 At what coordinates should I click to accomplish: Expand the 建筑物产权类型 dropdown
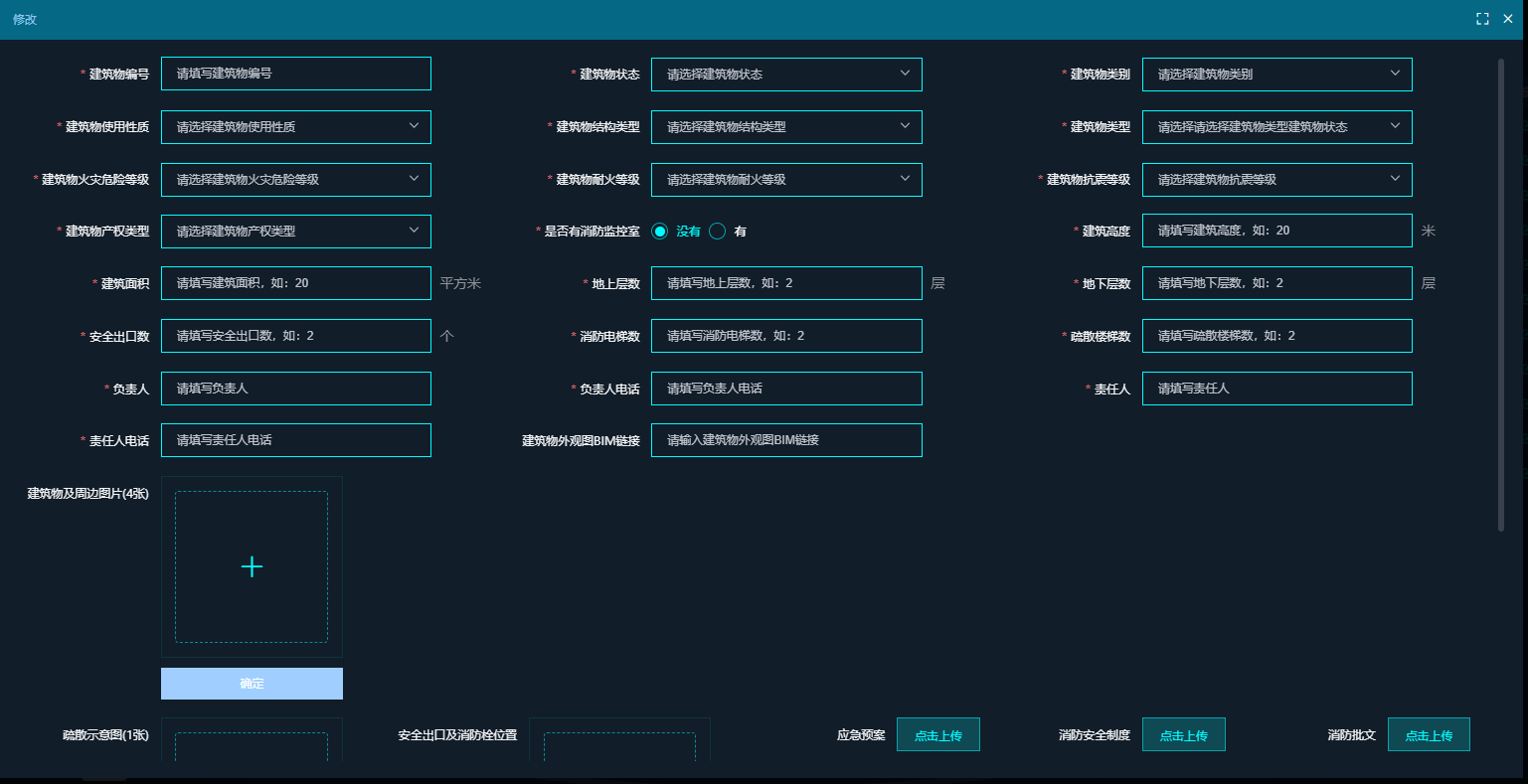click(295, 232)
